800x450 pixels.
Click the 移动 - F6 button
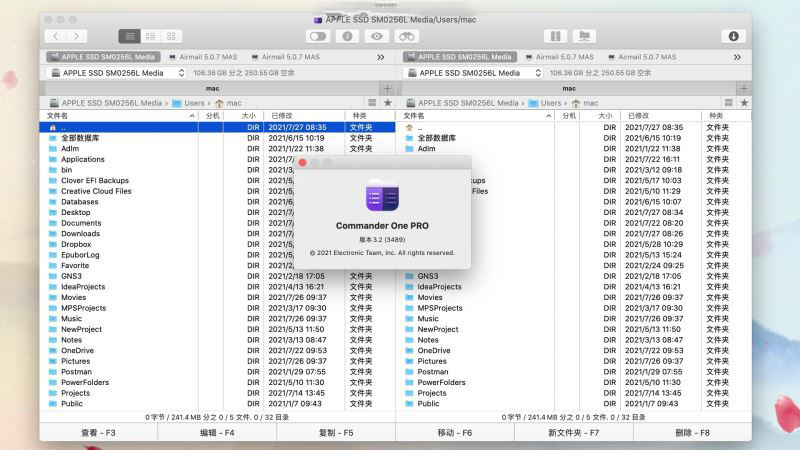click(x=455, y=433)
